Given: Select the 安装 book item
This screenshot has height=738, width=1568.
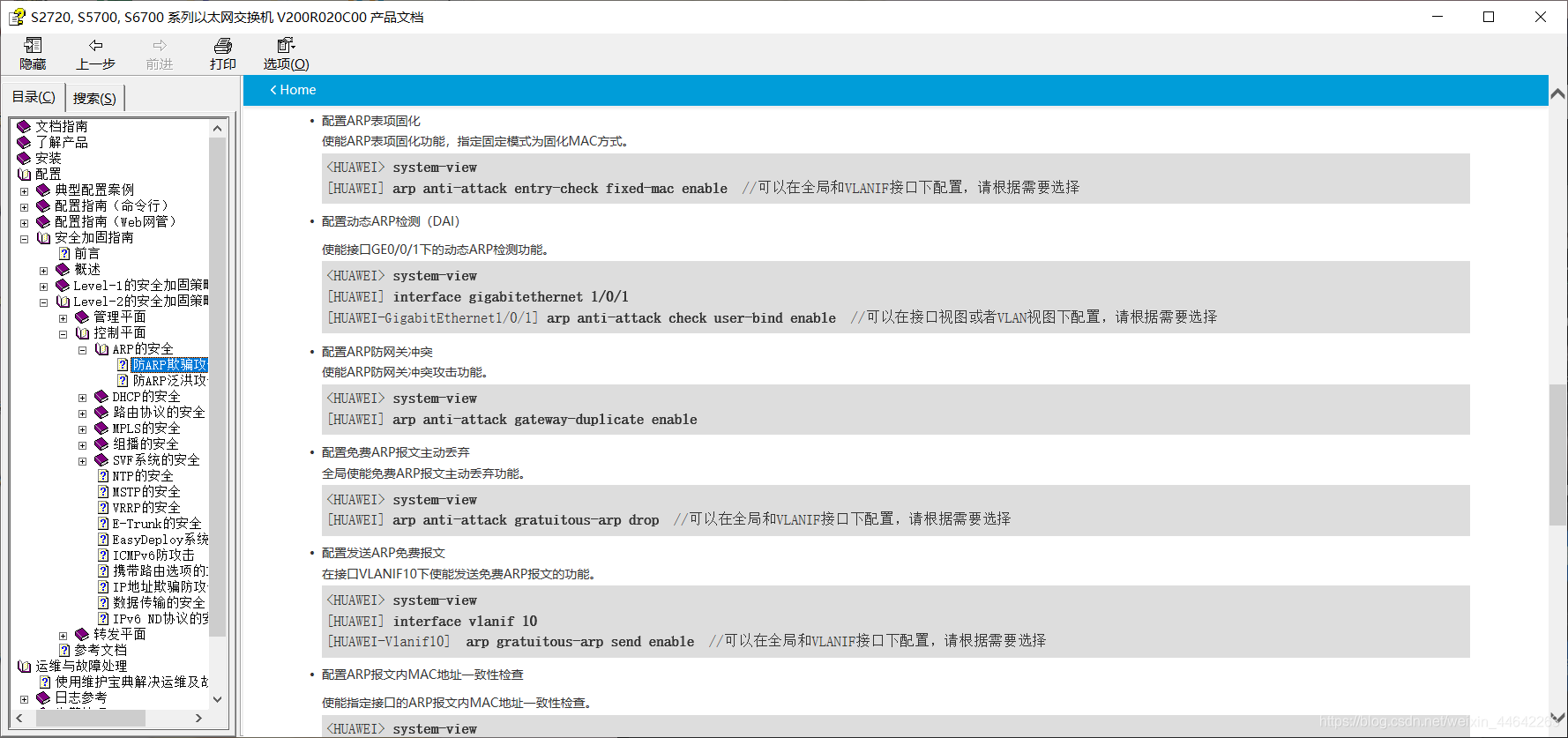Looking at the screenshot, I should [x=49, y=159].
